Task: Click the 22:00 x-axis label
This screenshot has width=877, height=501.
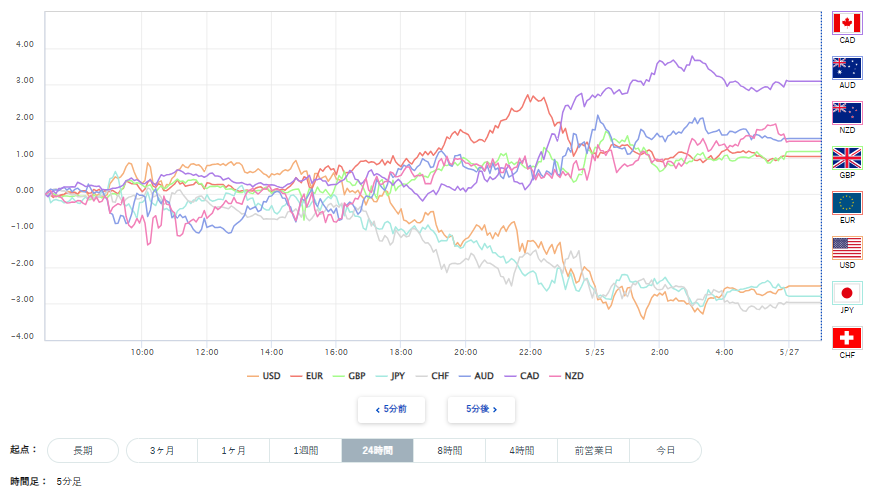Action: click(530, 352)
